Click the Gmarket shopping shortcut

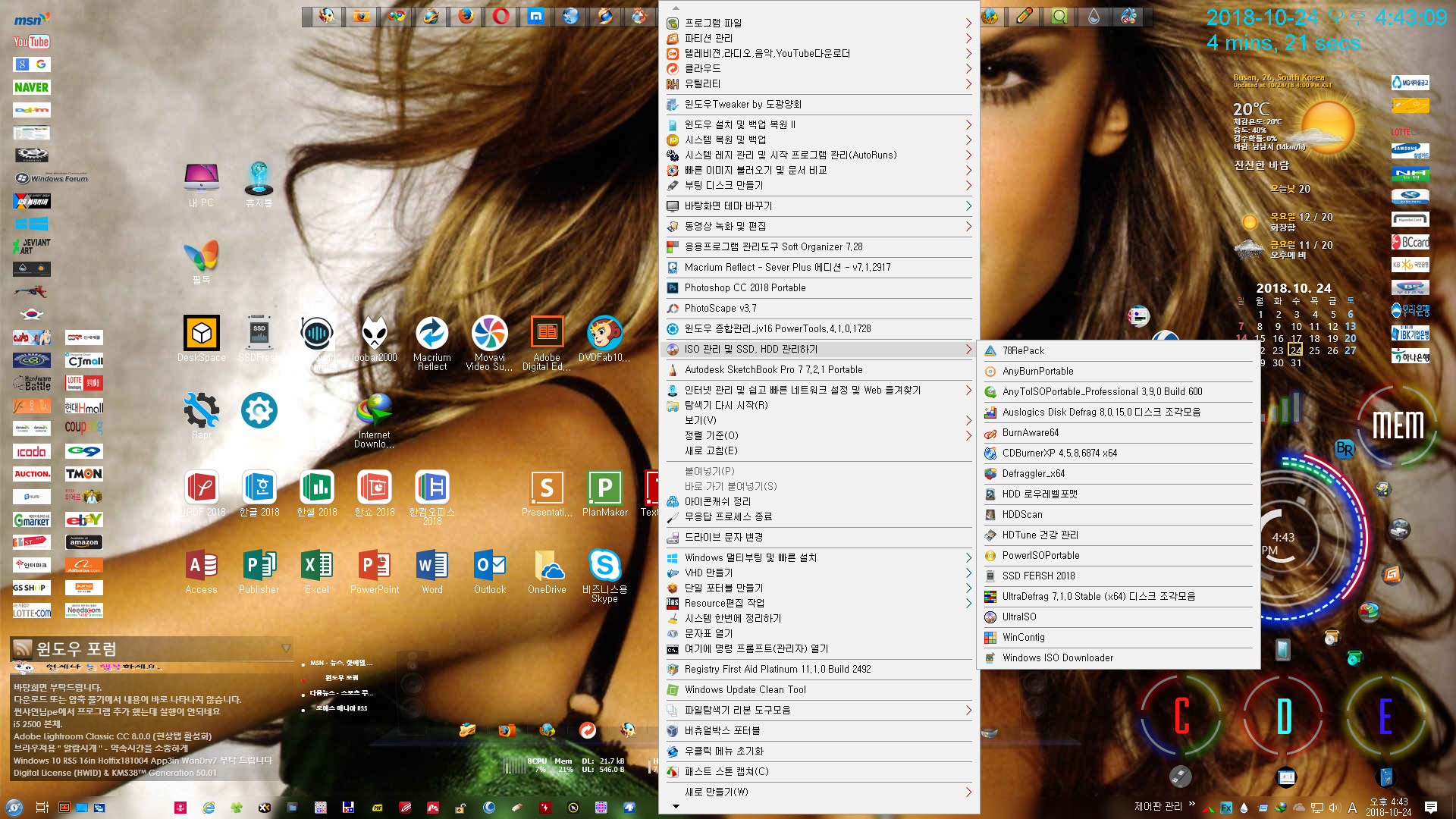click(x=31, y=519)
